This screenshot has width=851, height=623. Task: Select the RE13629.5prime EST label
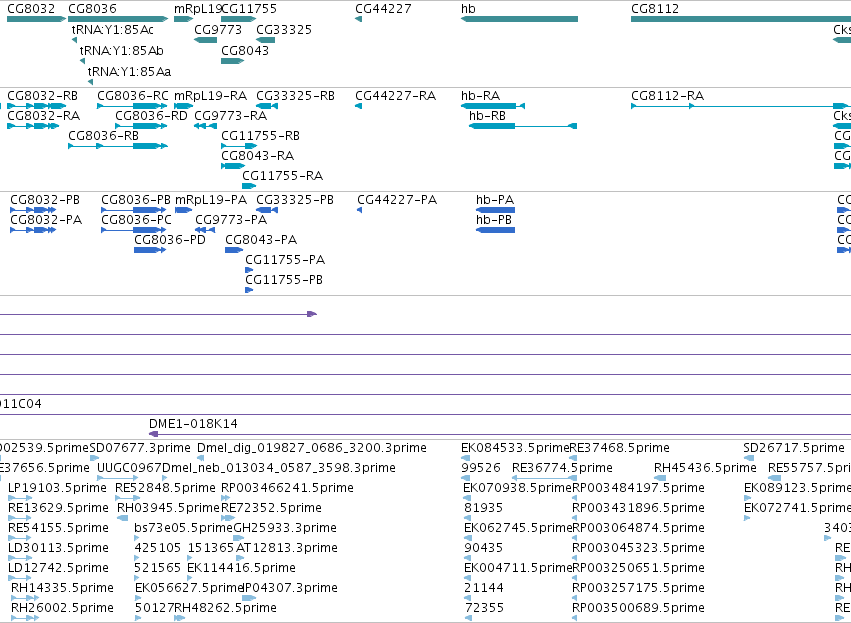point(59,508)
